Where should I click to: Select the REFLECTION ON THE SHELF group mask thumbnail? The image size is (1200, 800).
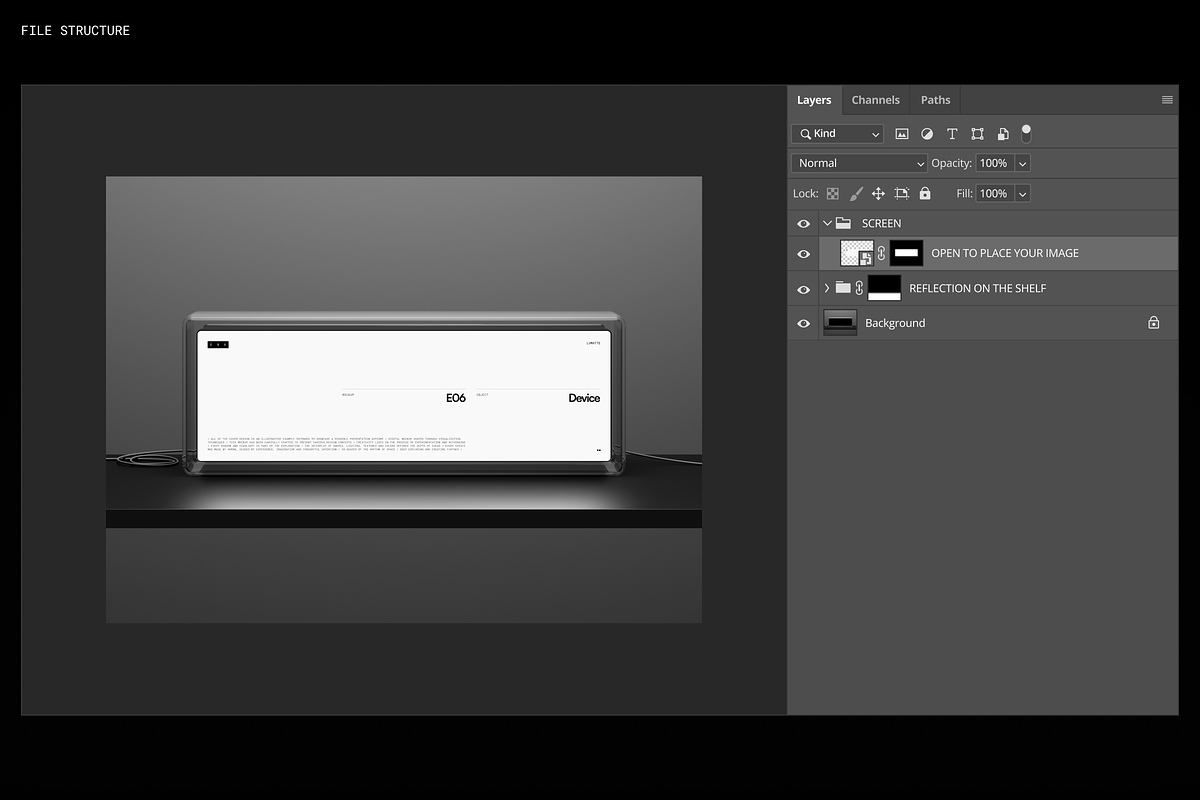tap(884, 288)
